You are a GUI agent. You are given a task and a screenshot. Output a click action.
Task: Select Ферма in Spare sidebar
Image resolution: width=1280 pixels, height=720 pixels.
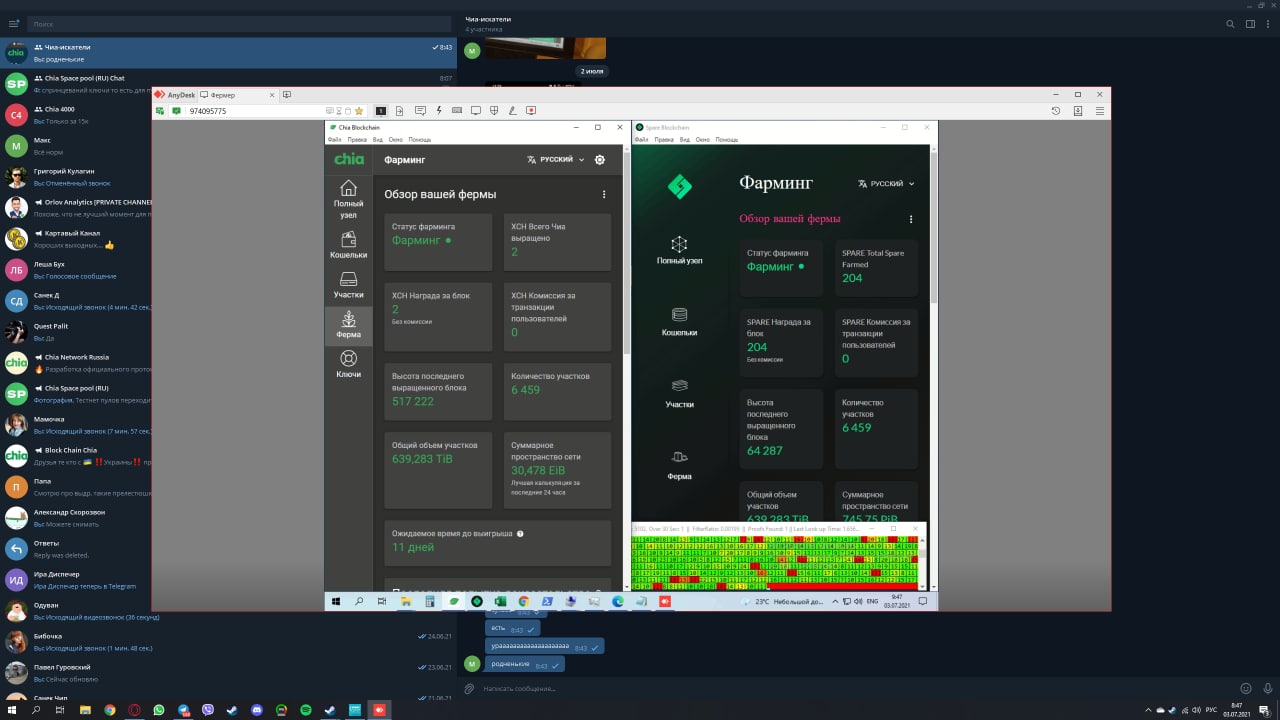click(x=679, y=465)
